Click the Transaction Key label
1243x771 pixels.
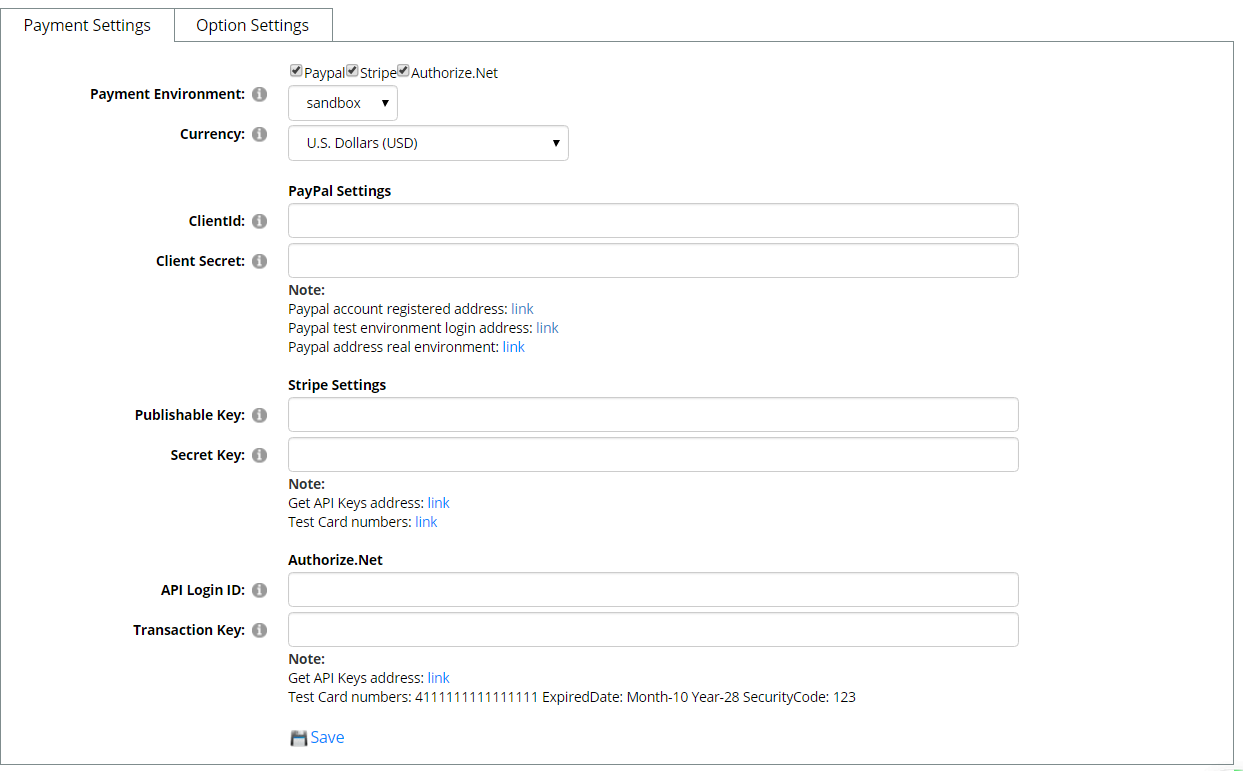click(x=189, y=630)
